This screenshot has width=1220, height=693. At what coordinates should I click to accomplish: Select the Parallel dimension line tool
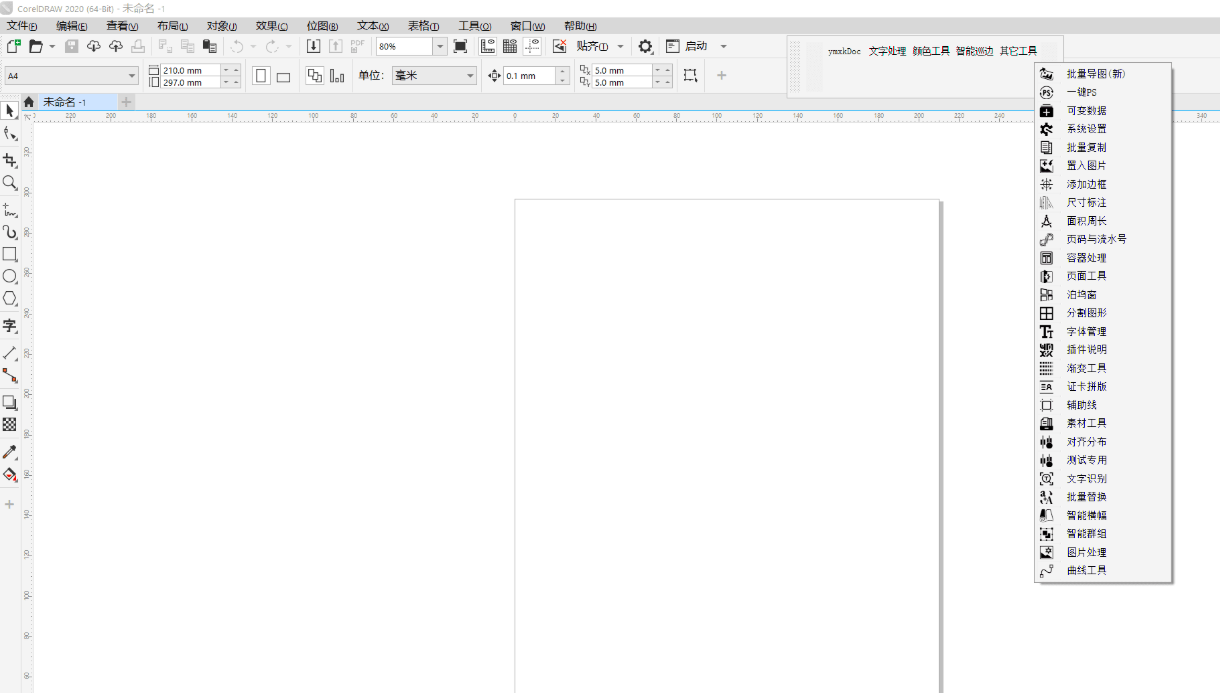click(10, 353)
